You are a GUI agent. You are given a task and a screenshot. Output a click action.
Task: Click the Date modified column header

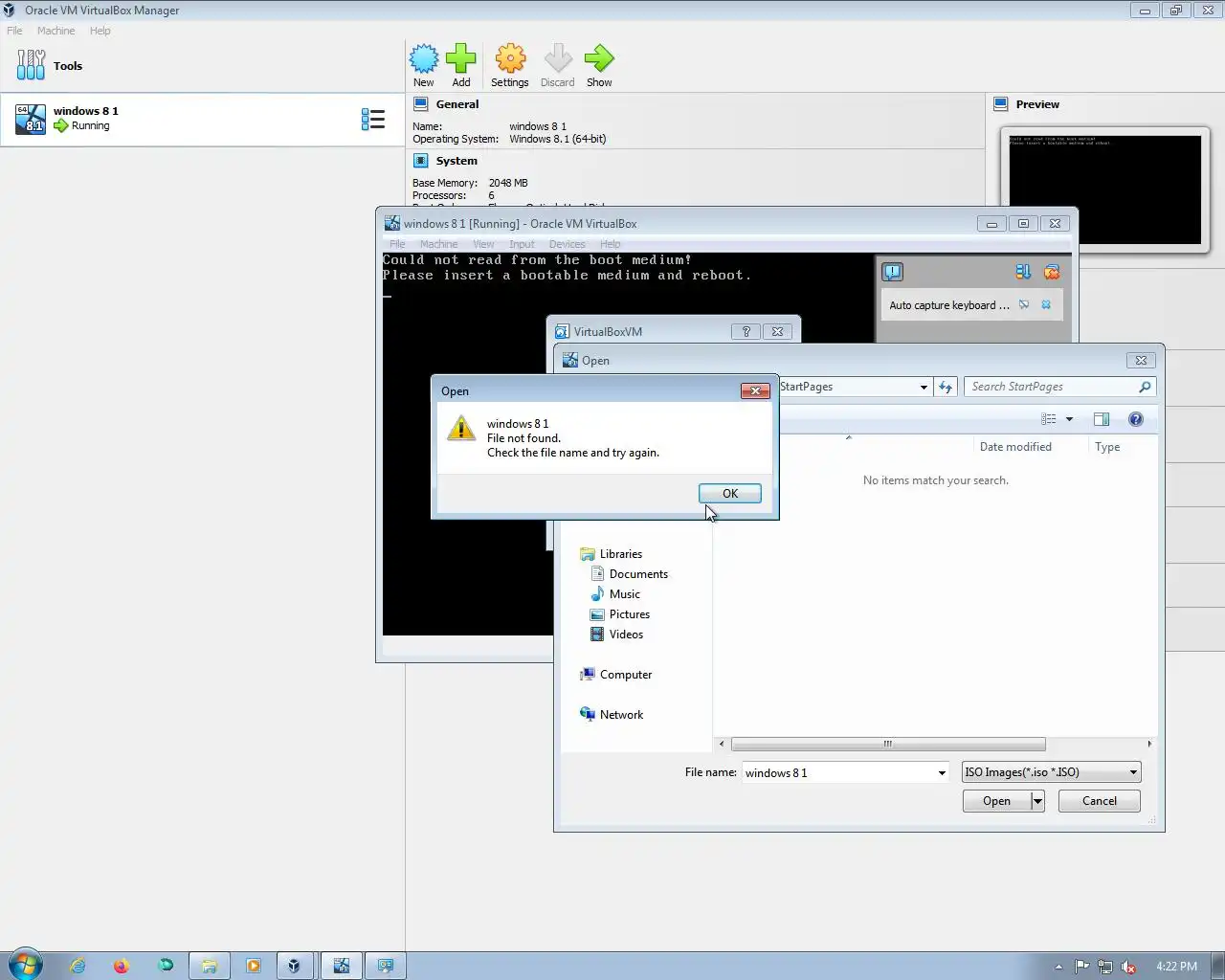[1015, 447]
